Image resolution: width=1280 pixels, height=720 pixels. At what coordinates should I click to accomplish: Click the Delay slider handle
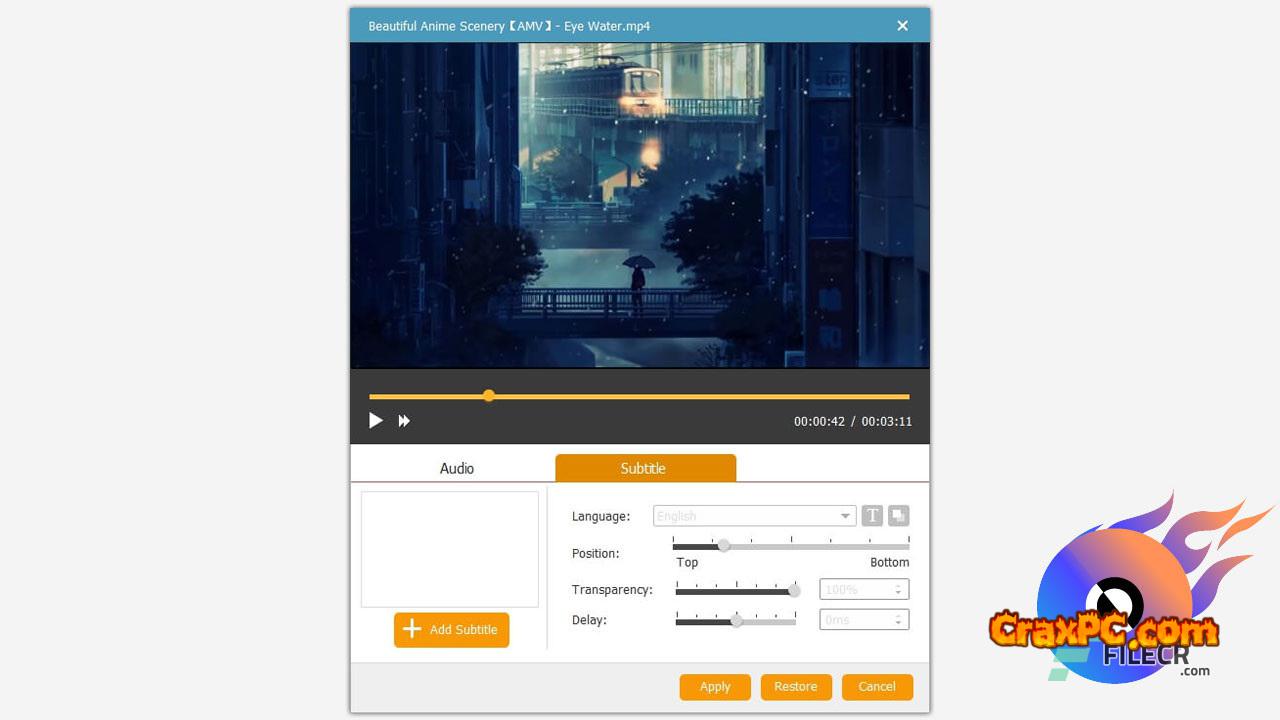click(737, 621)
